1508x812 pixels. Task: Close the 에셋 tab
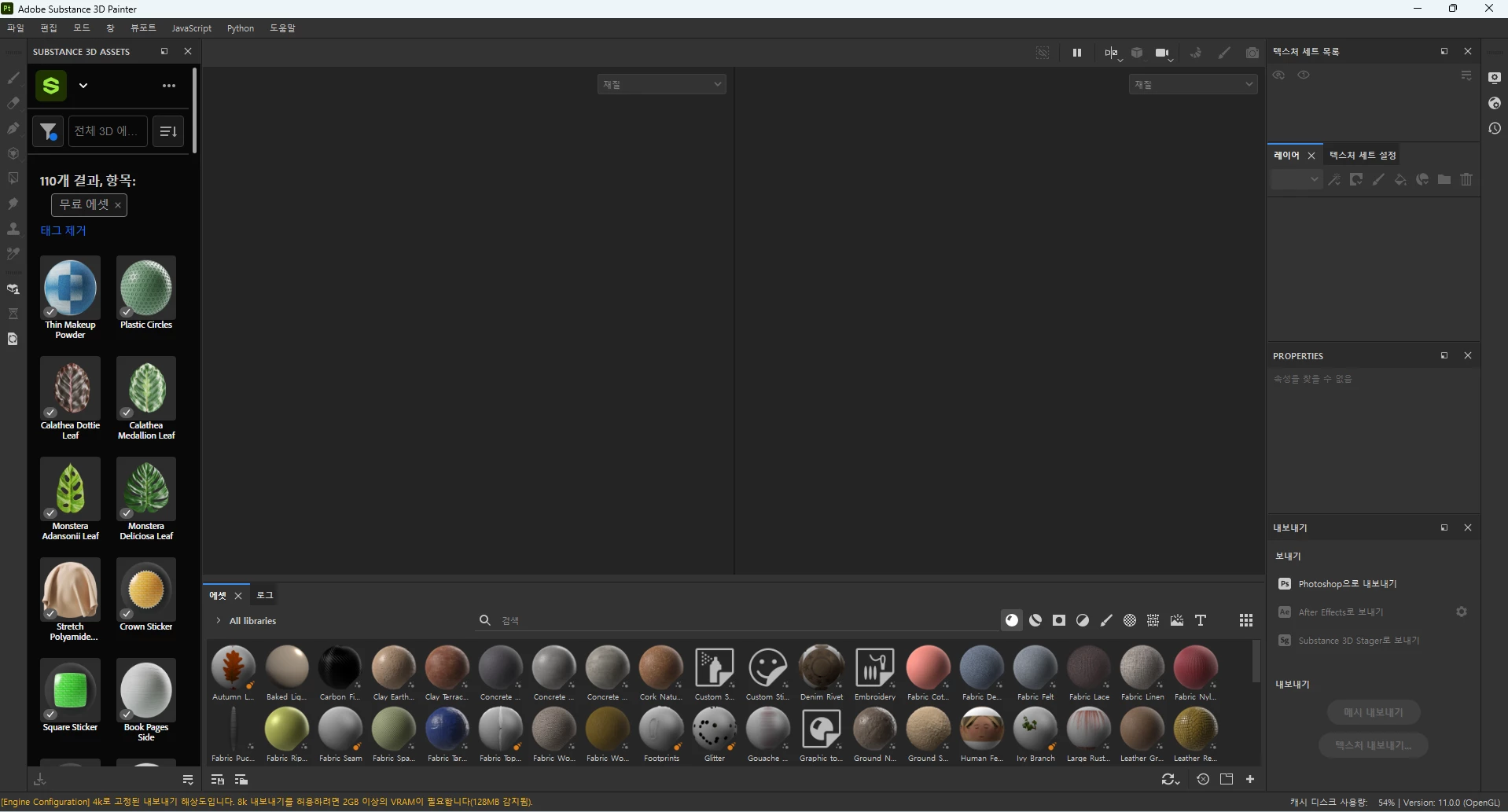pos(238,596)
